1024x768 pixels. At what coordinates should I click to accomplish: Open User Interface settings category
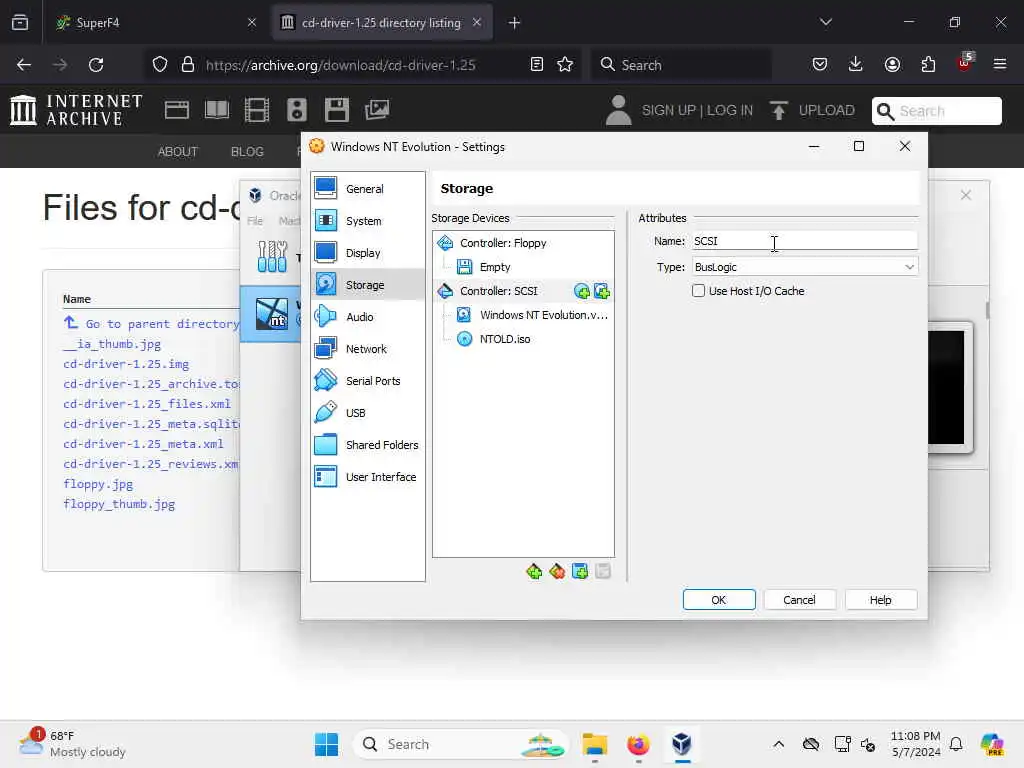[x=368, y=477]
